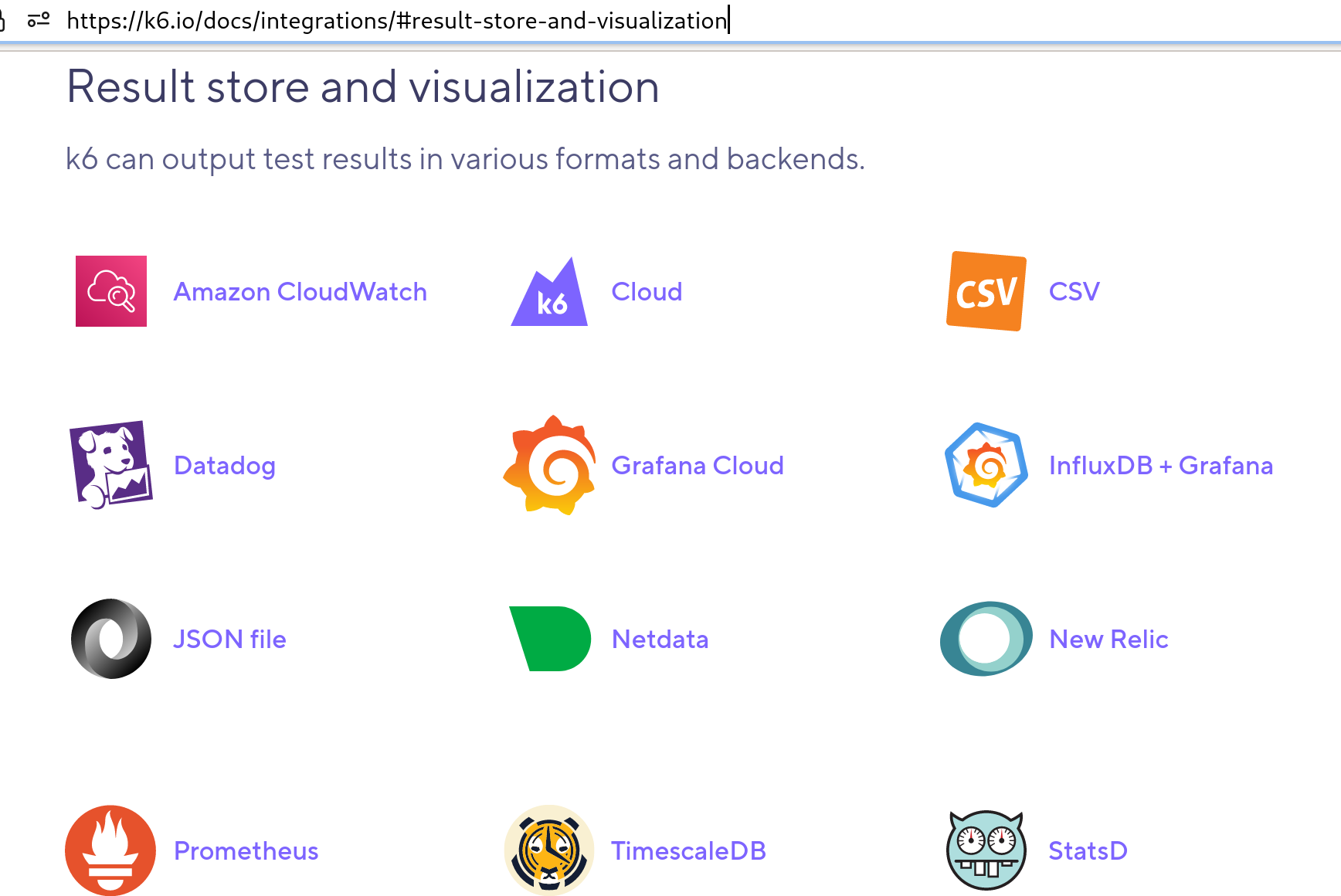Click the StatsD owl mascot icon
Image resolution: width=1341 pixels, height=896 pixels.
[x=986, y=850]
